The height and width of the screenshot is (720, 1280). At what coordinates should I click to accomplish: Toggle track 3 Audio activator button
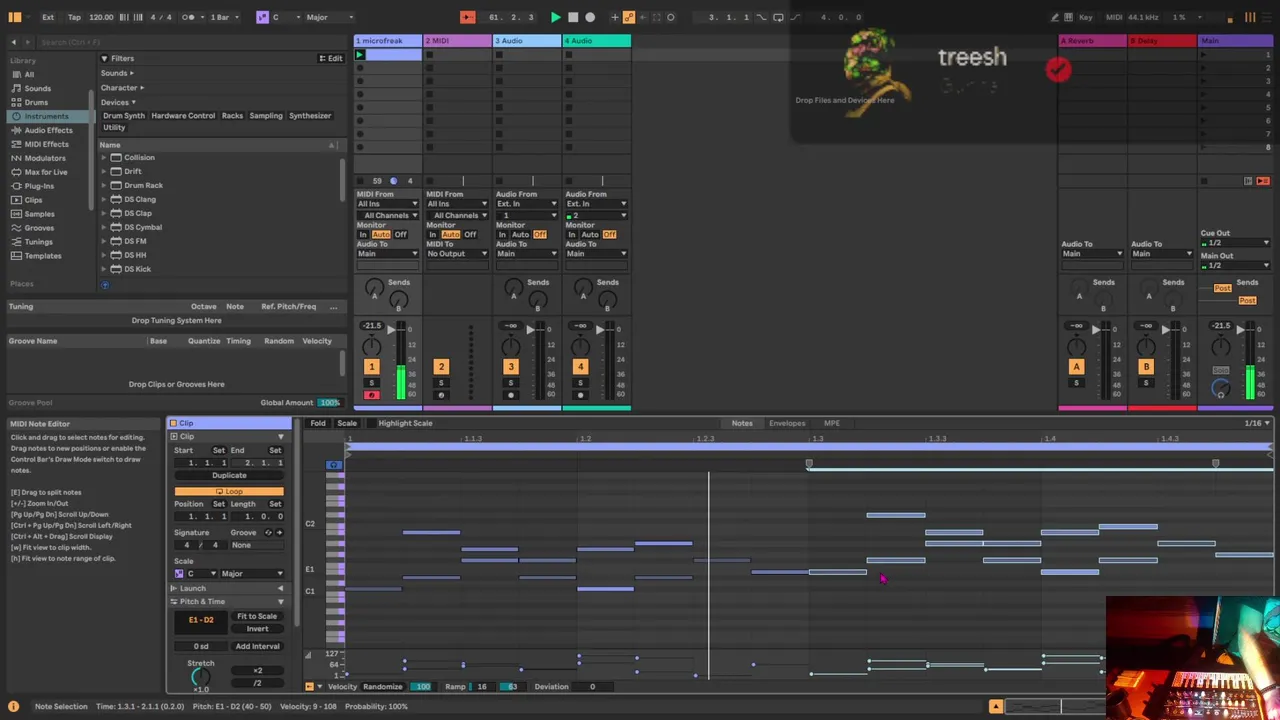click(510, 367)
